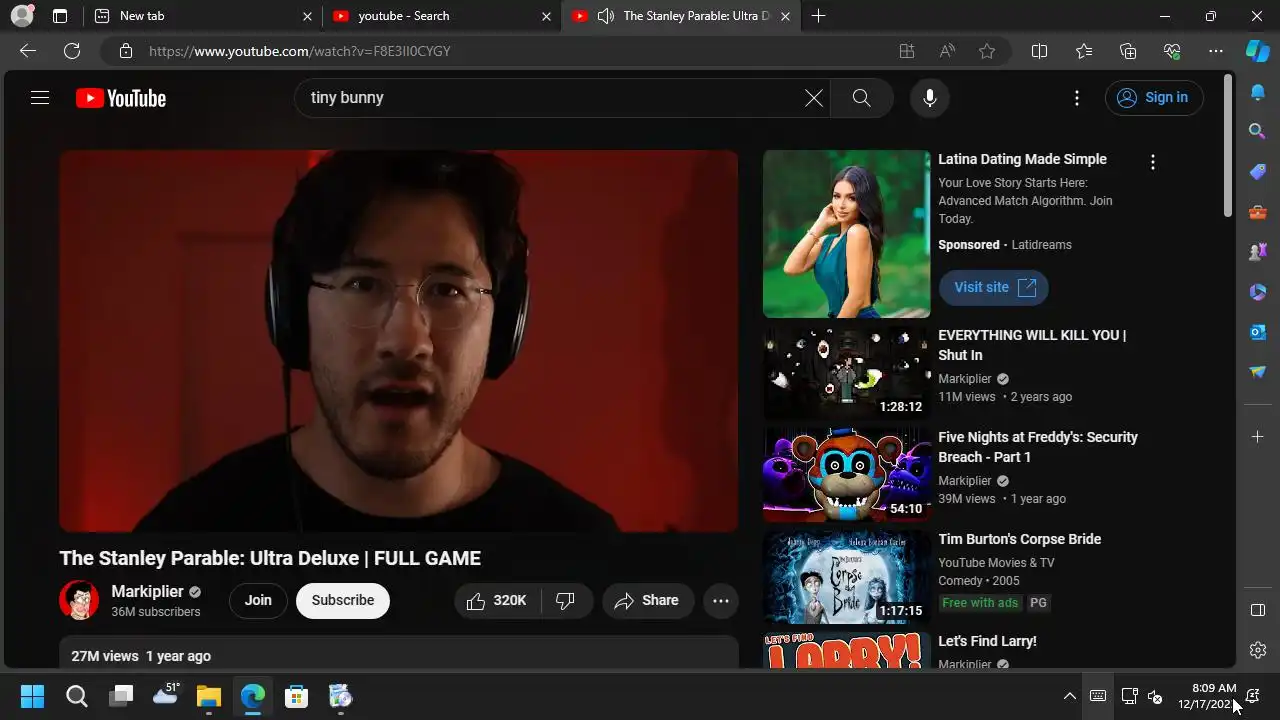Go to YouTube home via logo
The width and height of the screenshot is (1280, 720).
(x=121, y=98)
